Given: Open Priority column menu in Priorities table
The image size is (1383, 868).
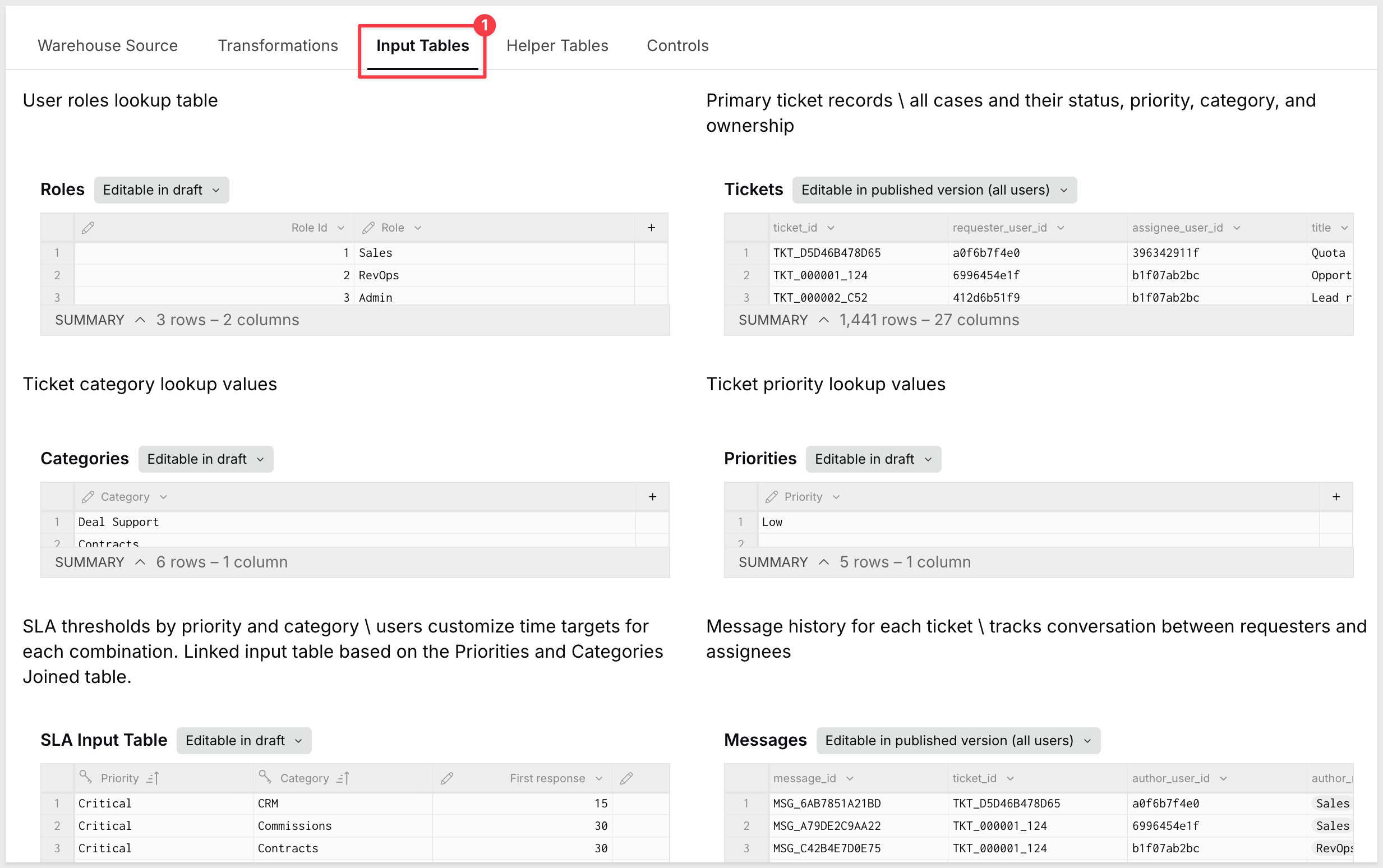Looking at the screenshot, I should [x=836, y=497].
